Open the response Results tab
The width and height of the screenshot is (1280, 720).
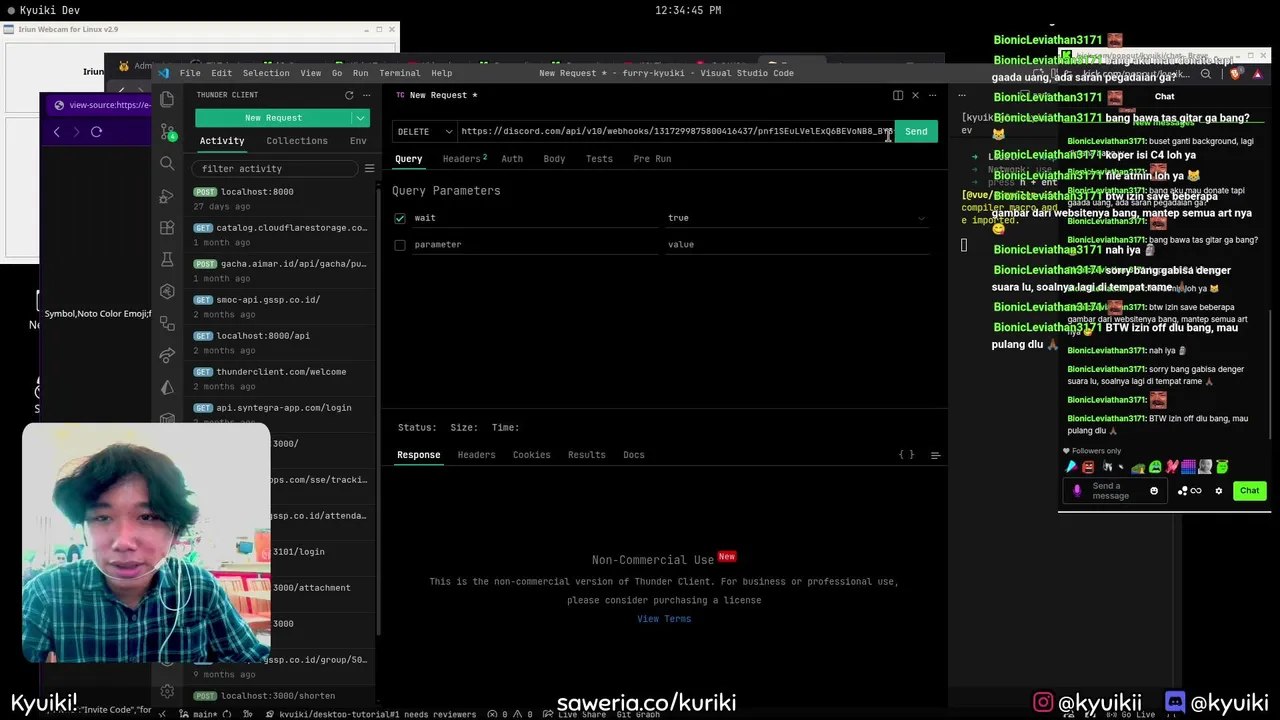coord(587,455)
